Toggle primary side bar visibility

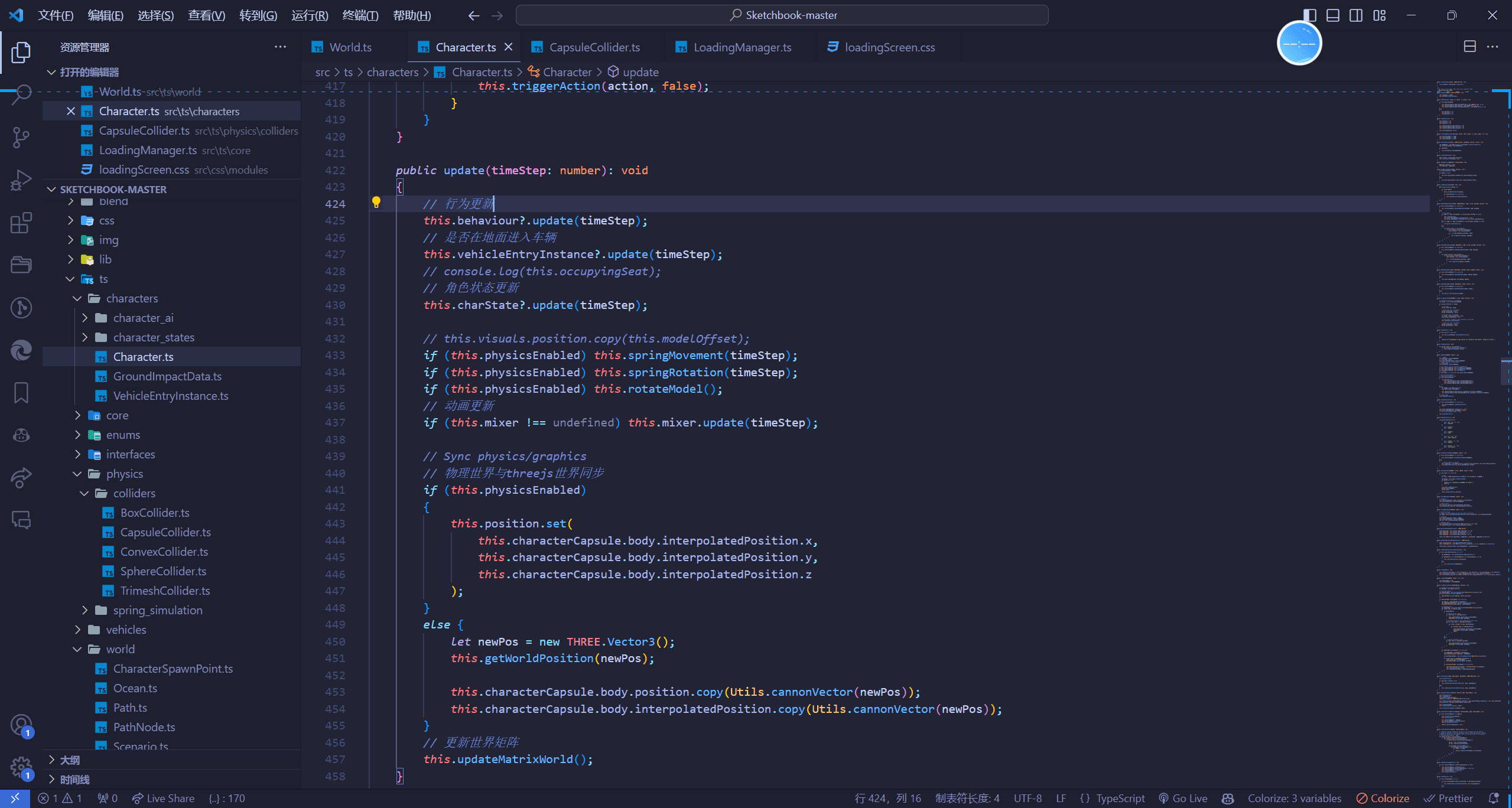click(x=1309, y=15)
